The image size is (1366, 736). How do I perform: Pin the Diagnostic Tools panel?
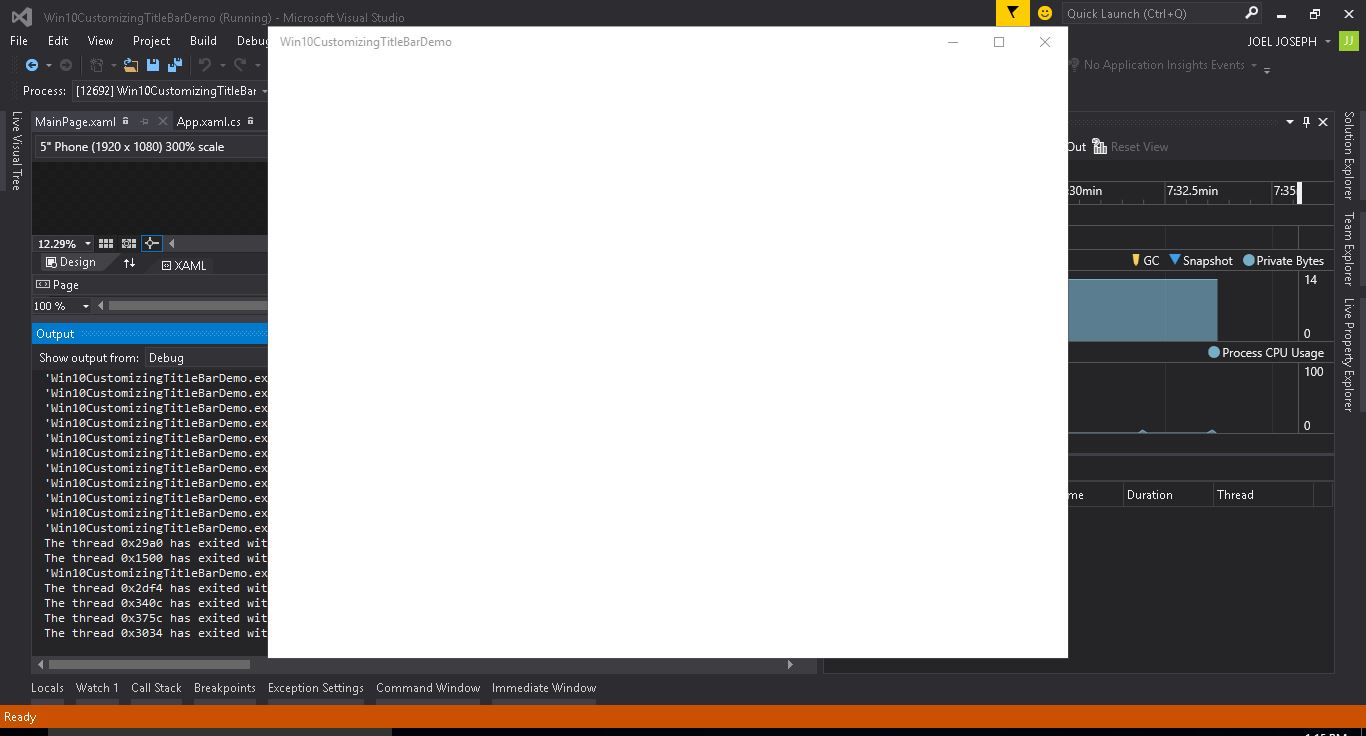point(1306,122)
